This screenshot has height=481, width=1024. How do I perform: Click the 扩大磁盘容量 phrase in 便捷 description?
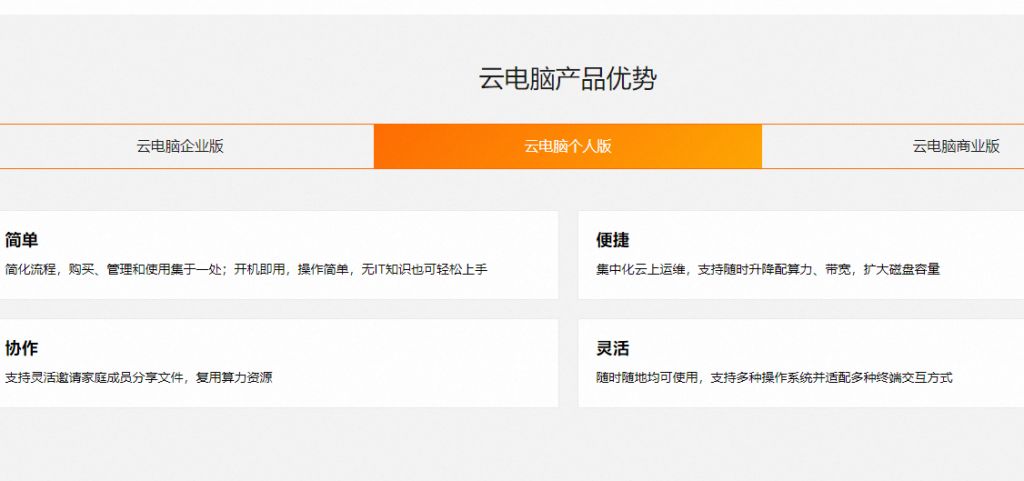[x=902, y=269]
